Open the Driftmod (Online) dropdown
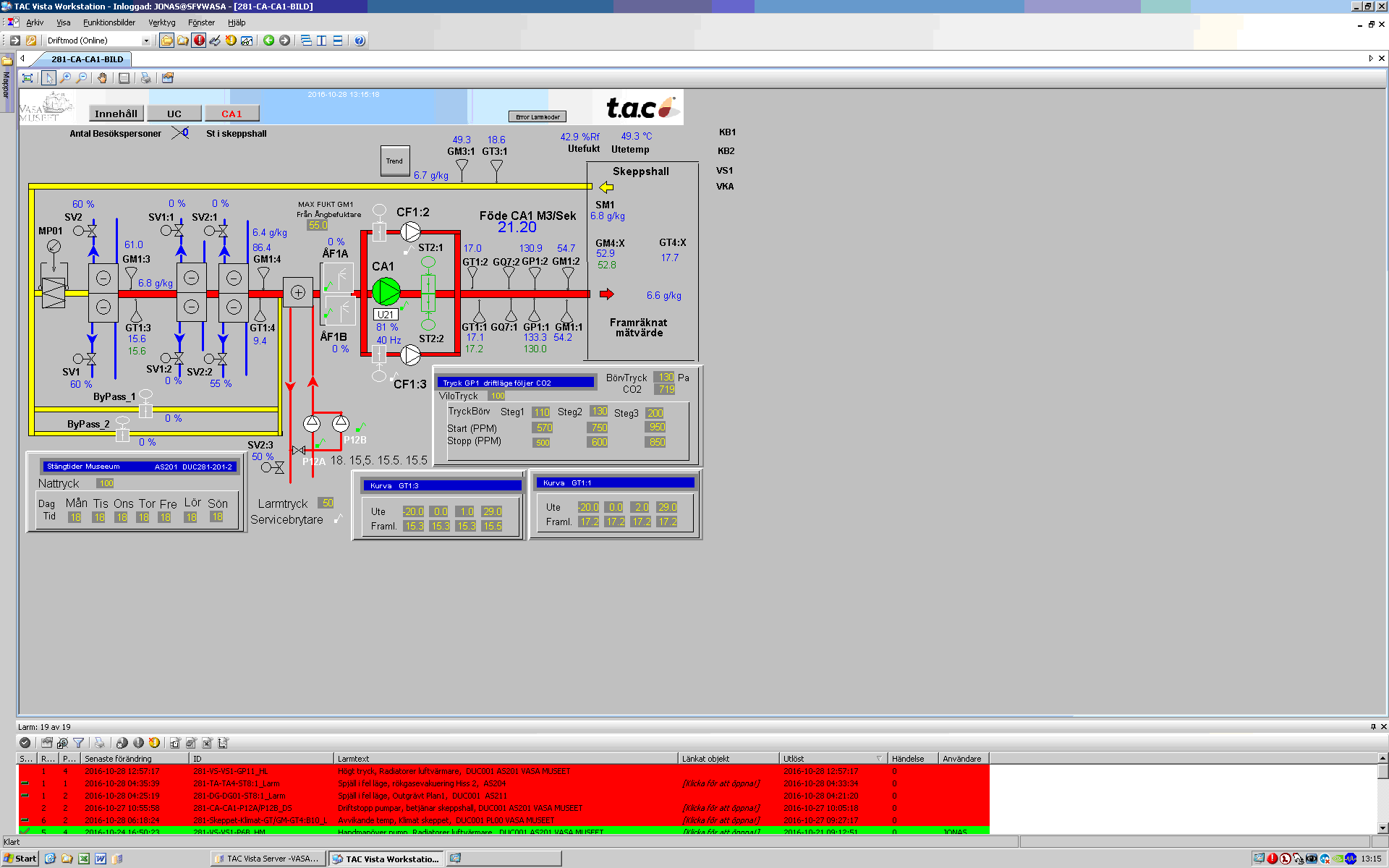 146,41
